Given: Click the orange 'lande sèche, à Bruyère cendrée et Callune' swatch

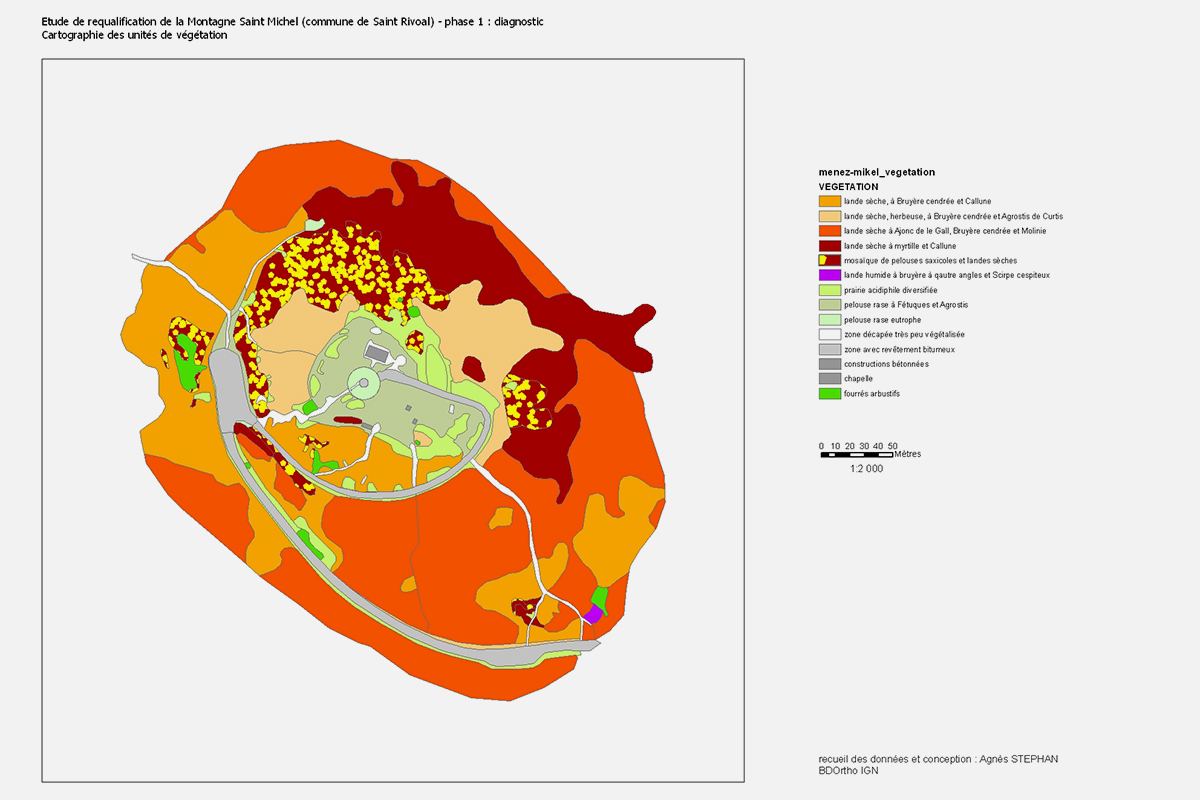Looking at the screenshot, I should coord(829,201).
